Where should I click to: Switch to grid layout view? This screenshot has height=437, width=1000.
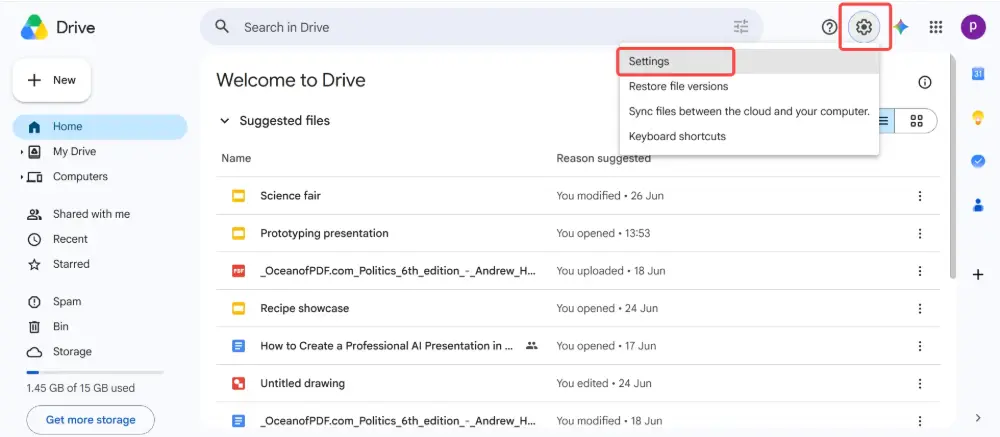coord(916,121)
